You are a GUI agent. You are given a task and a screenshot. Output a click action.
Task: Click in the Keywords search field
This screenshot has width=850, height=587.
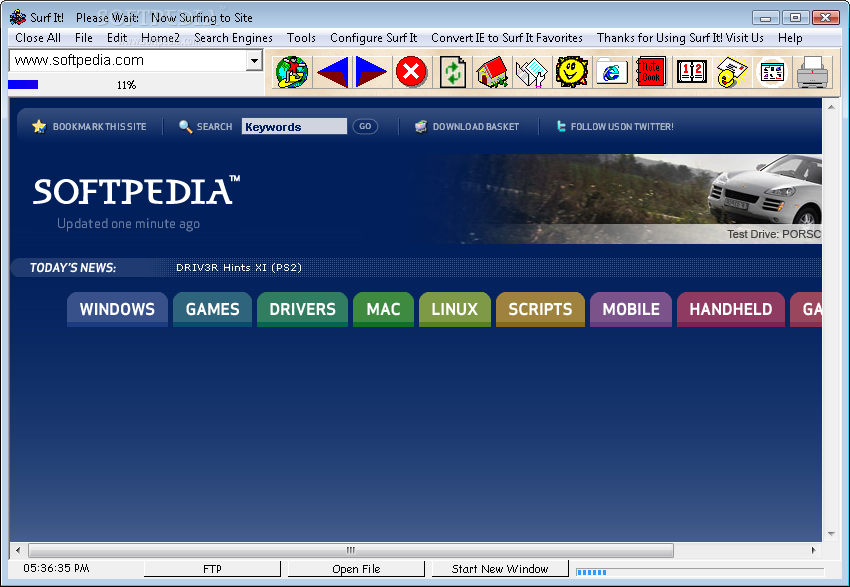pyautogui.click(x=294, y=126)
